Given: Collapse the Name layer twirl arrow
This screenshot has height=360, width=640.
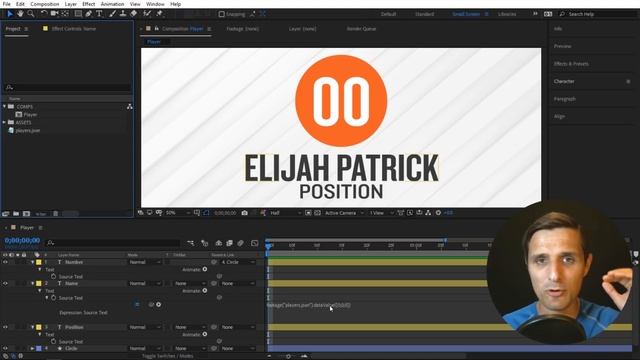Looking at the screenshot, I should coord(33,283).
